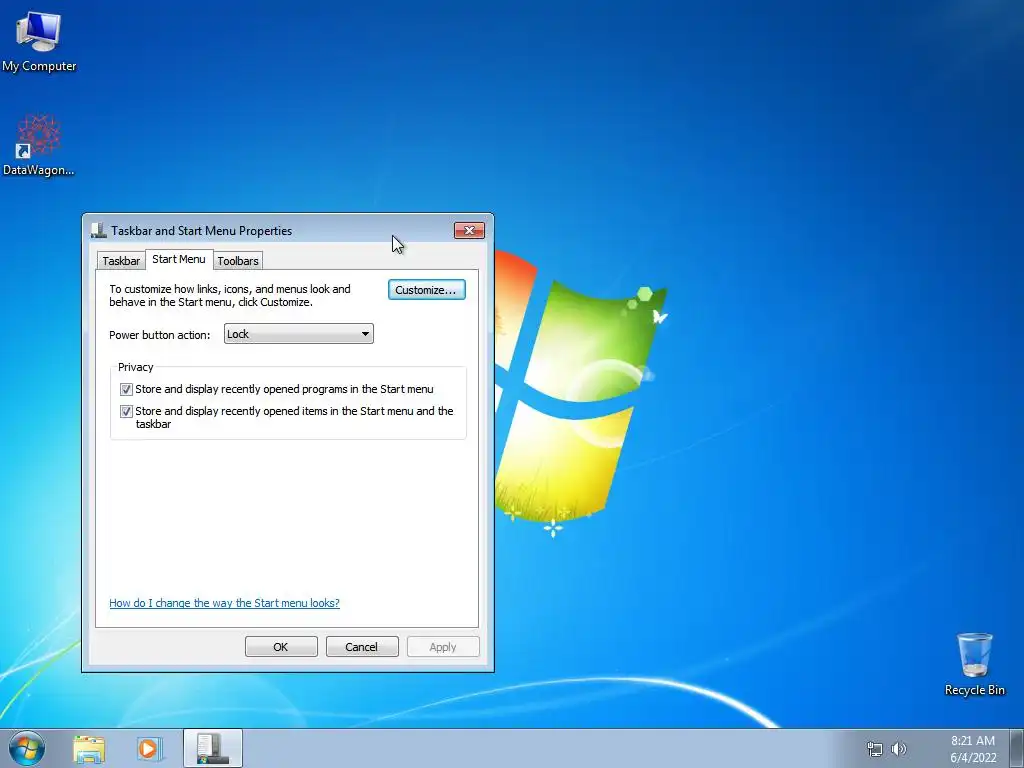Viewport: 1024px width, 768px height.
Task: Toggle recently opened programs checkbox
Action: click(126, 389)
